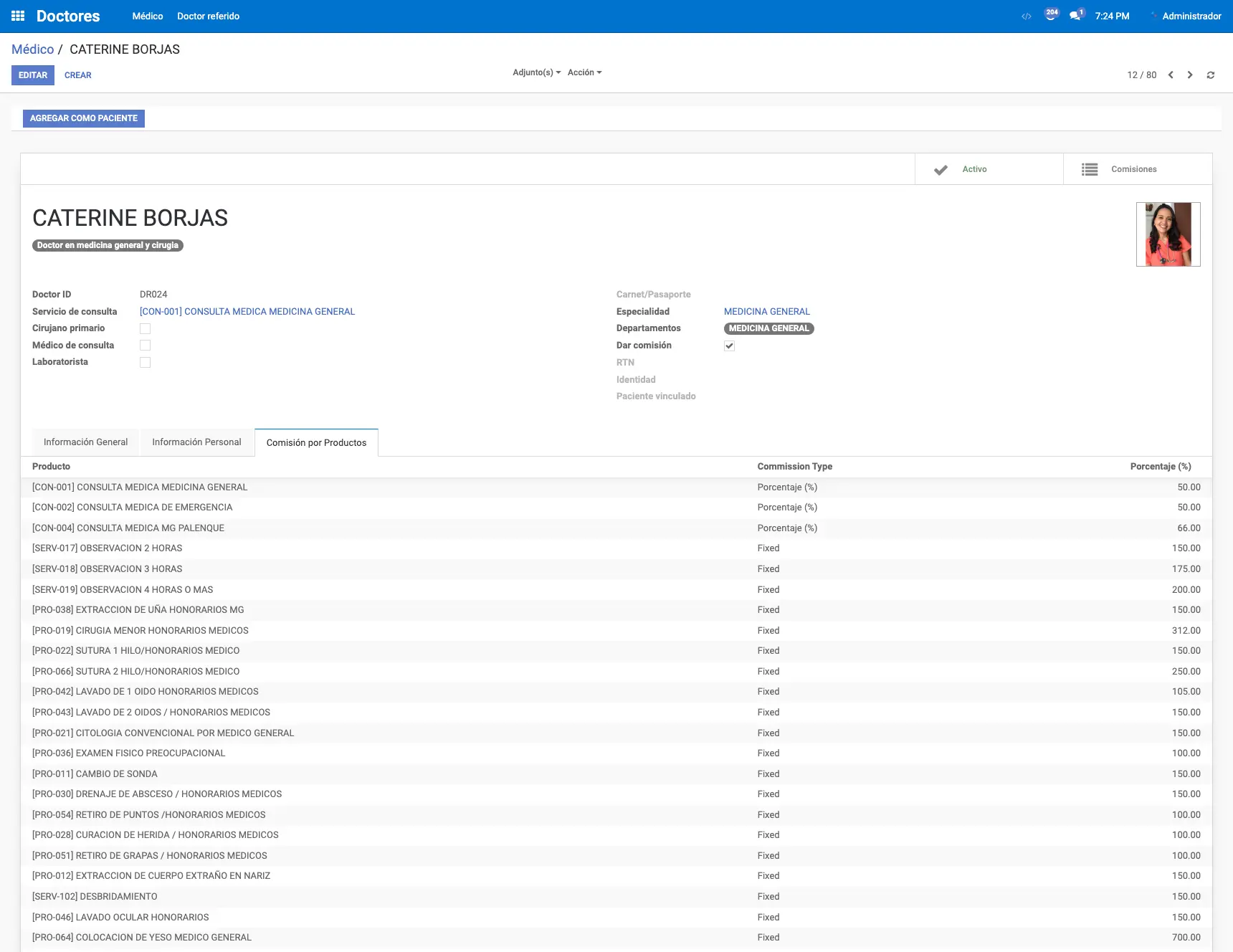Switch to the Información General tab

point(85,442)
